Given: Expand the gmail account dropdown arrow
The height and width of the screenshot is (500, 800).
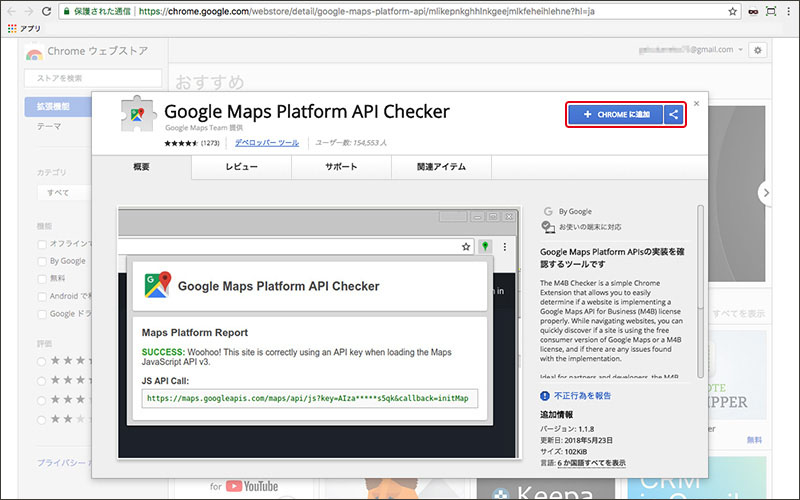Looking at the screenshot, I should coord(741,49).
